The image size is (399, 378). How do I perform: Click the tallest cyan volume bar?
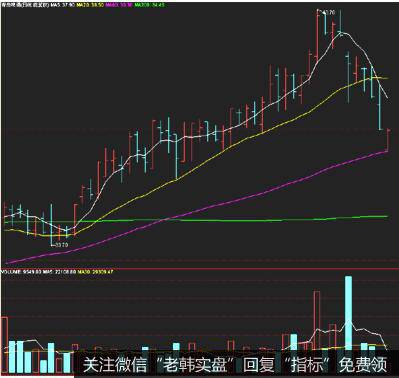pos(348,313)
